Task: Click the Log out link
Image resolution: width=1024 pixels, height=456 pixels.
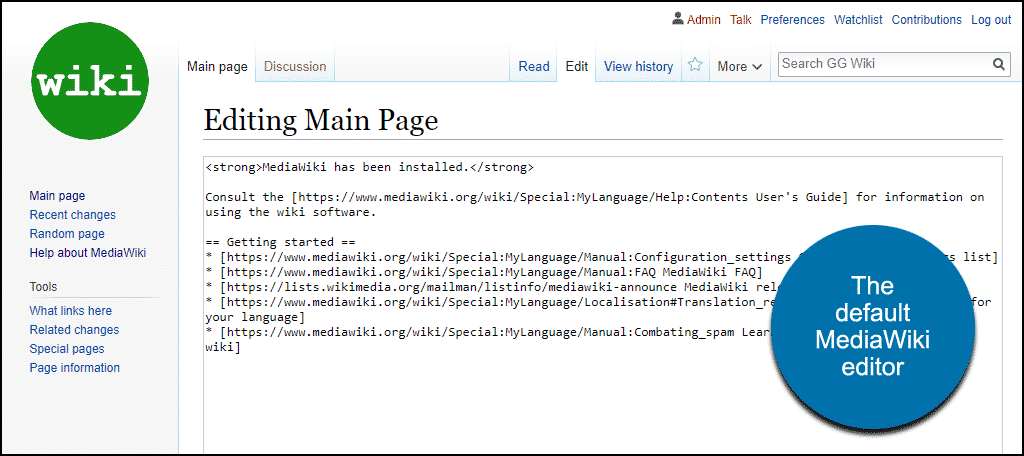Action: (x=991, y=20)
